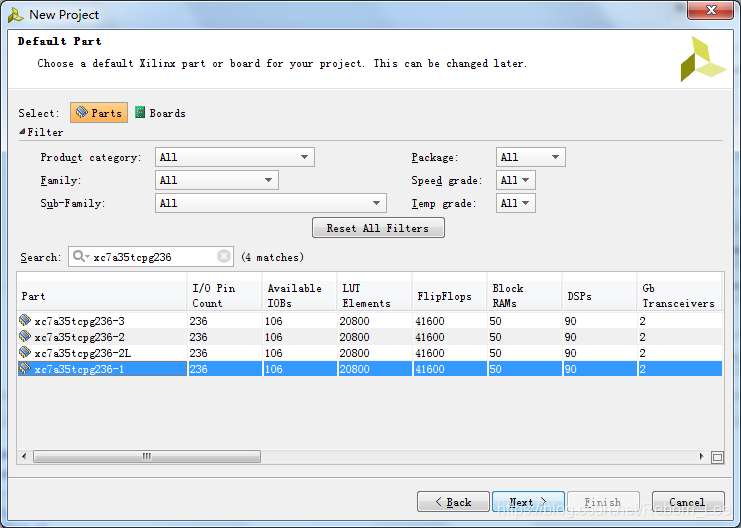This screenshot has height=528, width=741.
Task: Switch selection to Boards
Action: tap(160, 113)
